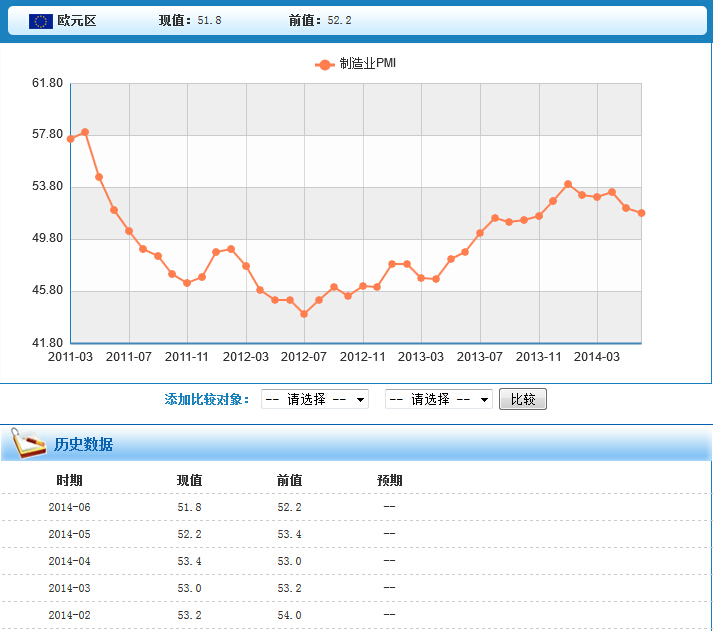Toggle the 制造业PMI legend label
The height and width of the screenshot is (631, 713).
tap(368, 64)
